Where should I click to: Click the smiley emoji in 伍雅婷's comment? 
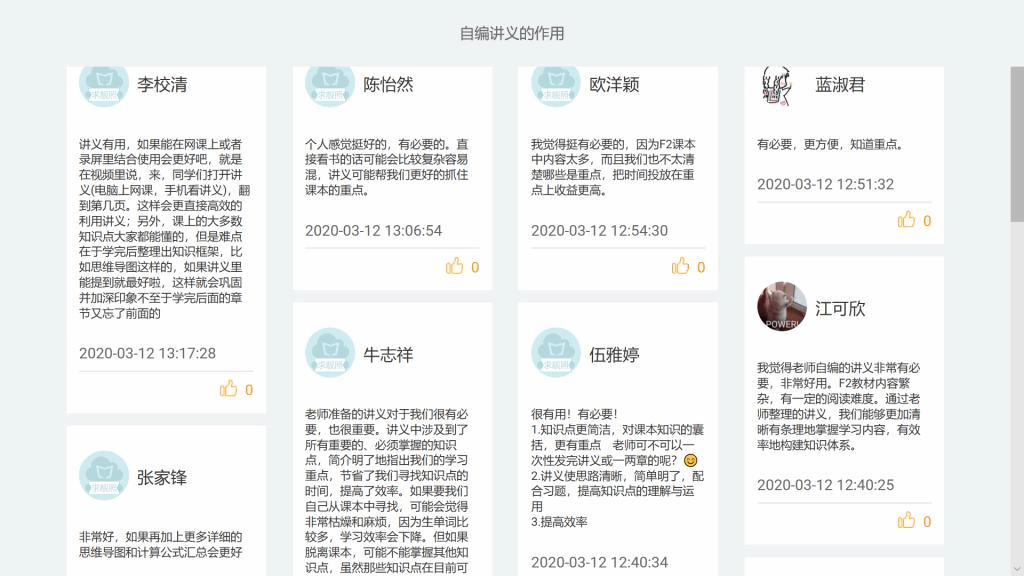pos(690,460)
